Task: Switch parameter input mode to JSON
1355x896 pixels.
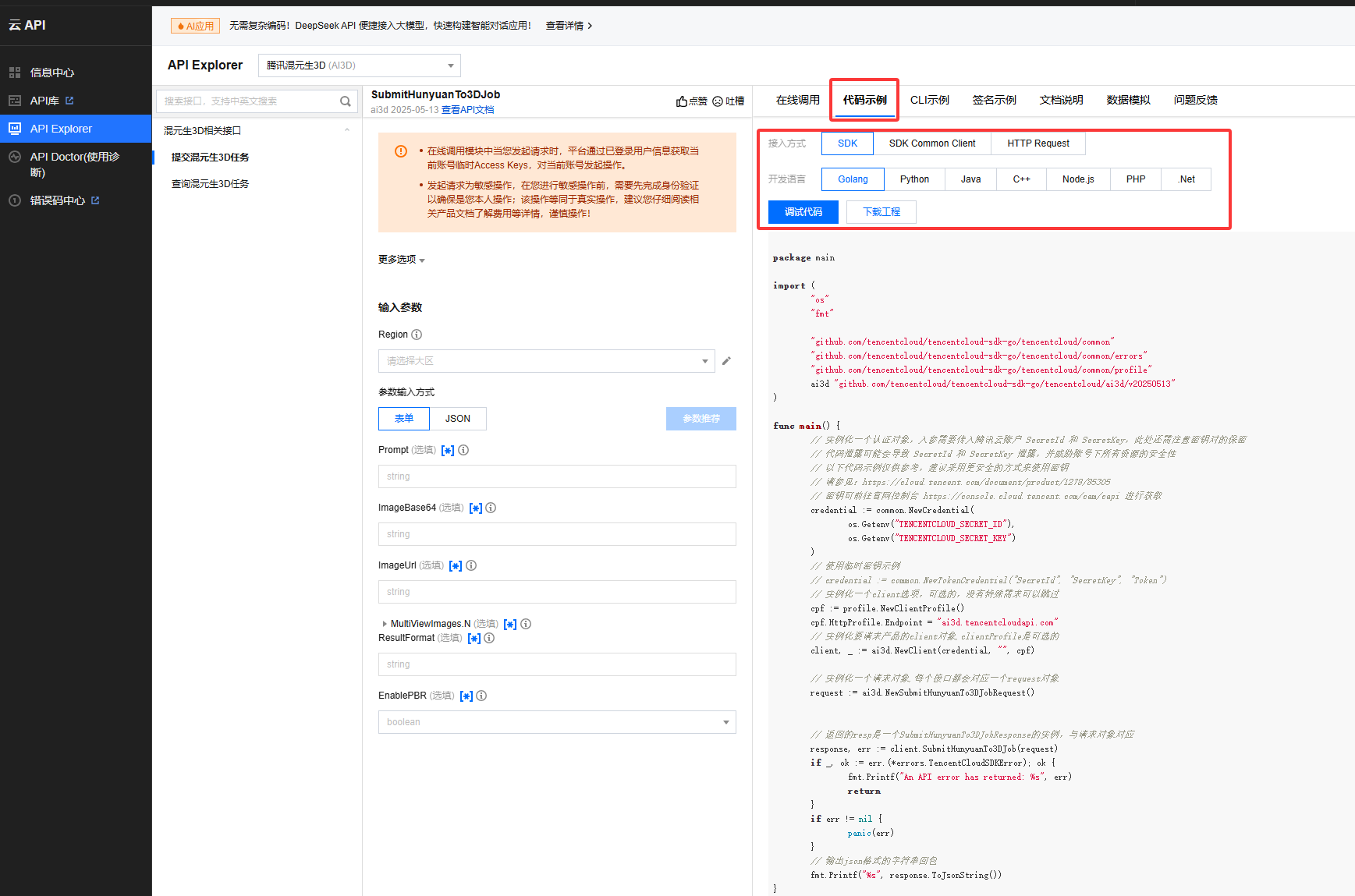Action: tap(458, 419)
